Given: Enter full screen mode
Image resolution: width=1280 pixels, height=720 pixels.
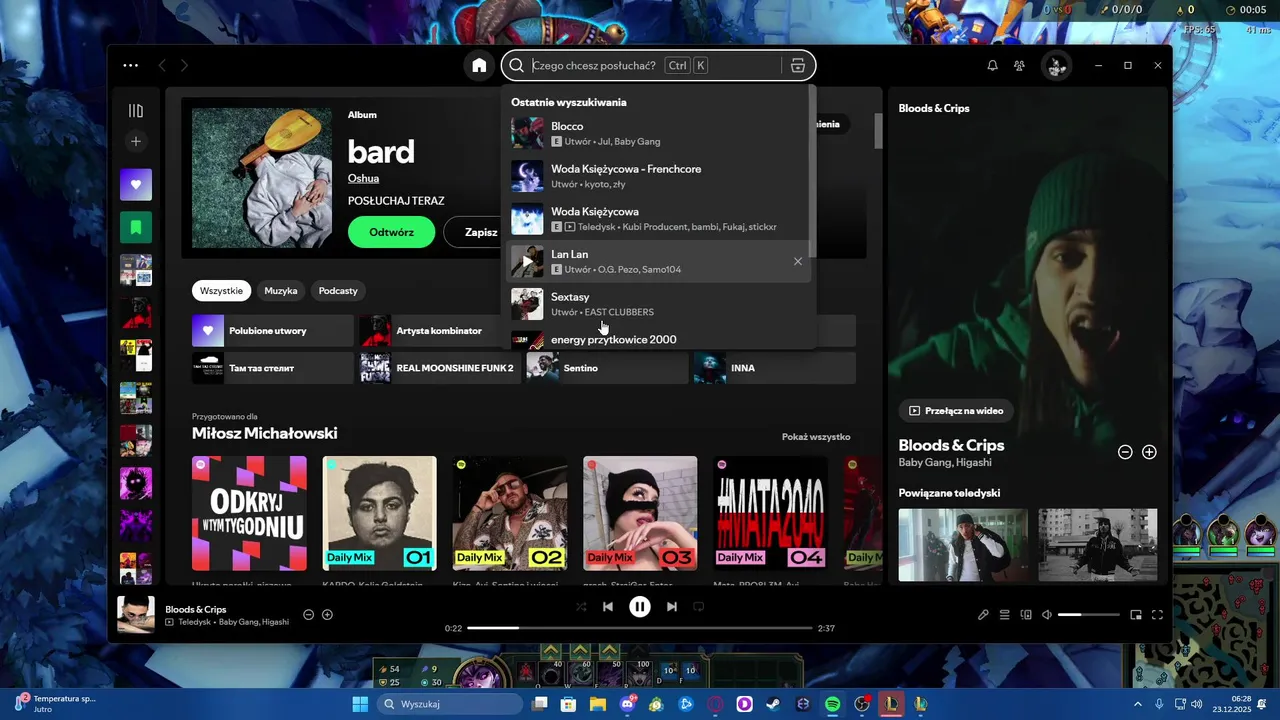Looking at the screenshot, I should (x=1157, y=615).
